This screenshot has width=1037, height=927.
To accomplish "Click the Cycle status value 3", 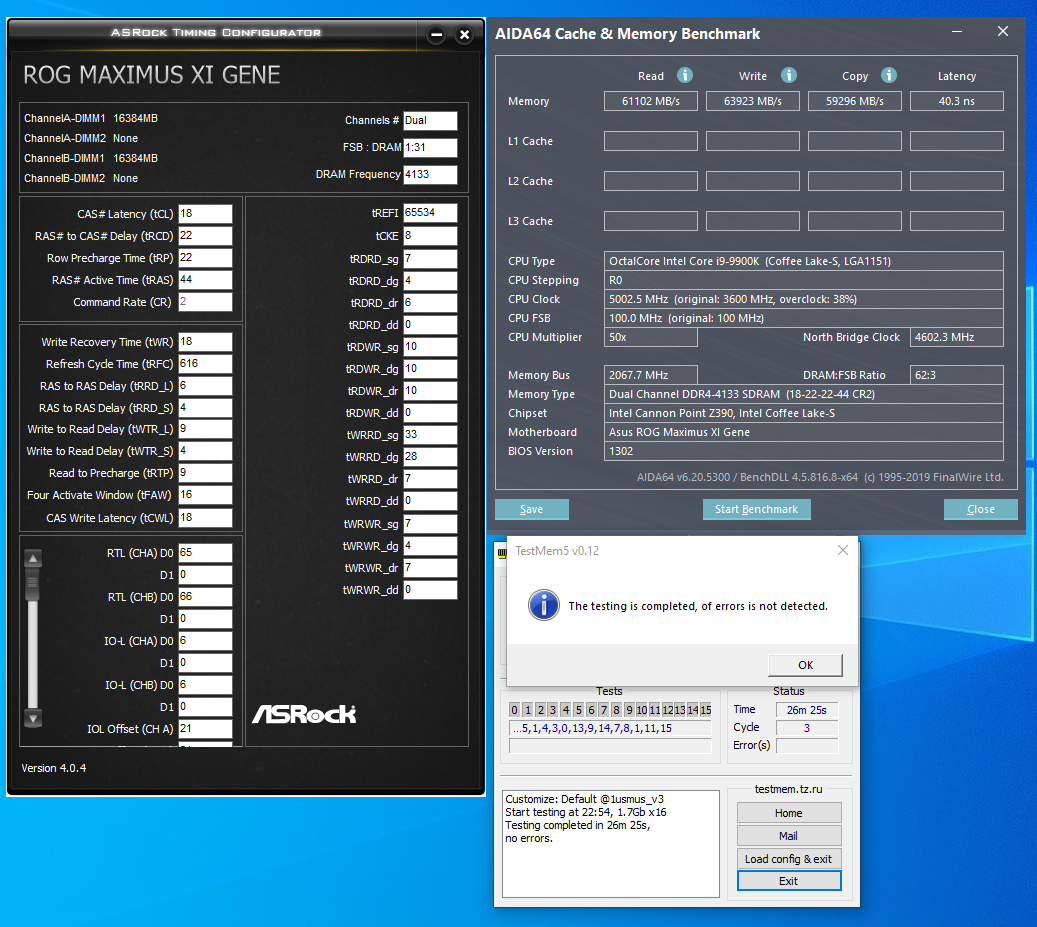I will [807, 728].
